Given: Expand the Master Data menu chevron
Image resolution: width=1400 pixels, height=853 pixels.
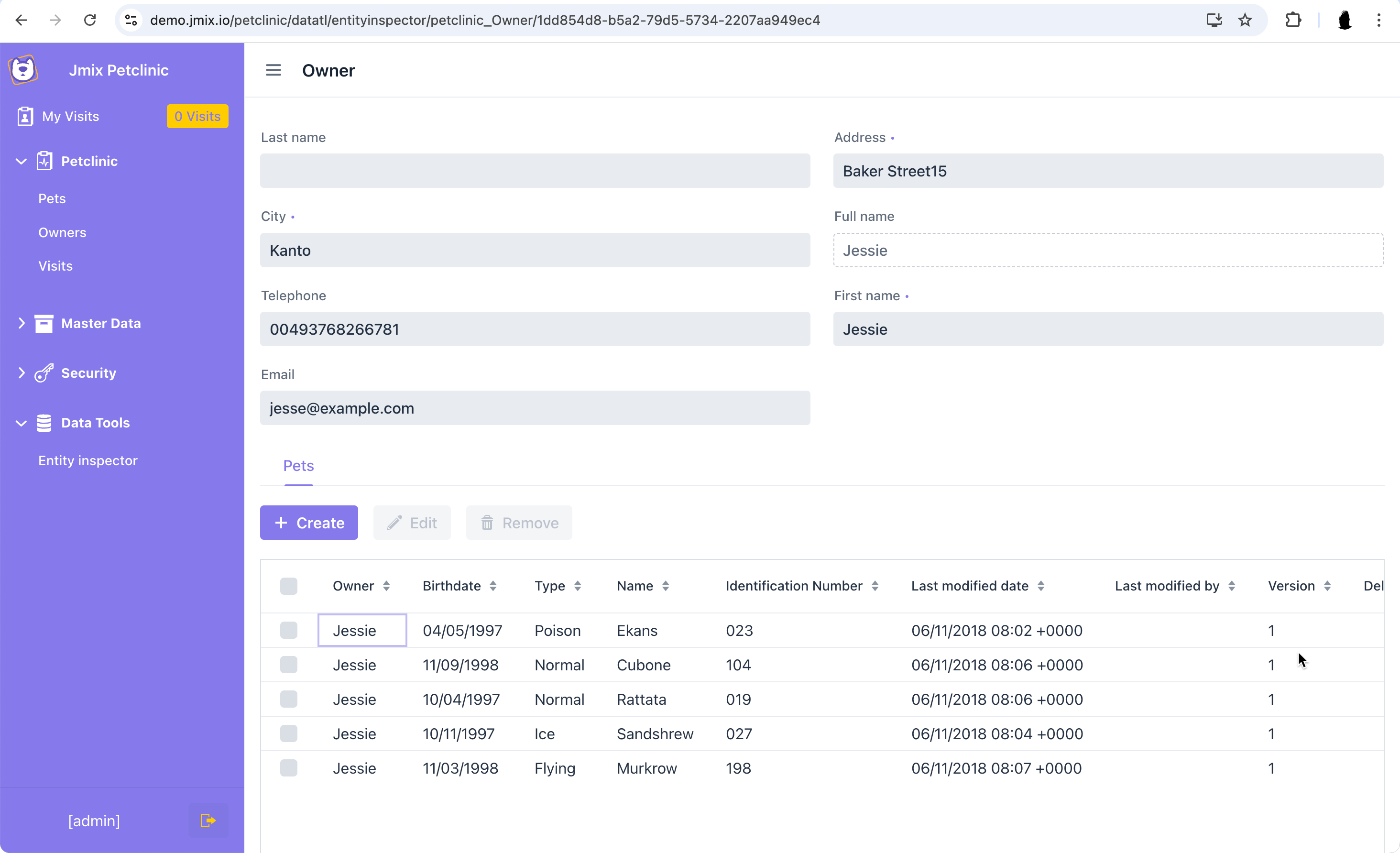Looking at the screenshot, I should (x=21, y=323).
